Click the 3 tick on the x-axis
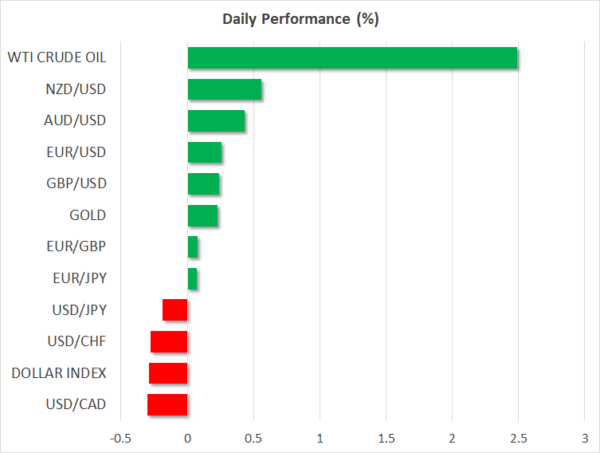The height and width of the screenshot is (453, 600). pyautogui.click(x=584, y=438)
